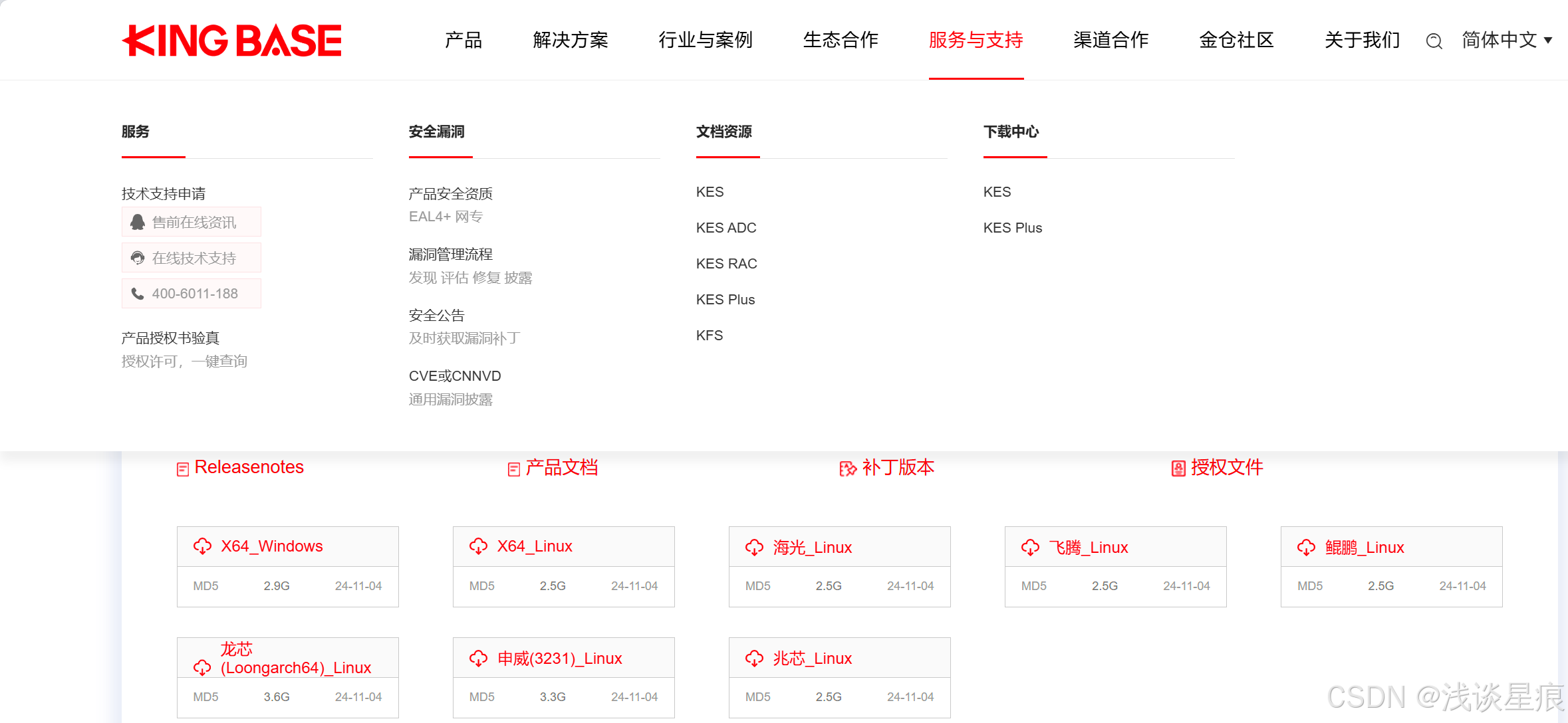This screenshot has height=723, width=1568.
Task: Click the phone icon beside 400-6011-188
Action: pos(138,294)
